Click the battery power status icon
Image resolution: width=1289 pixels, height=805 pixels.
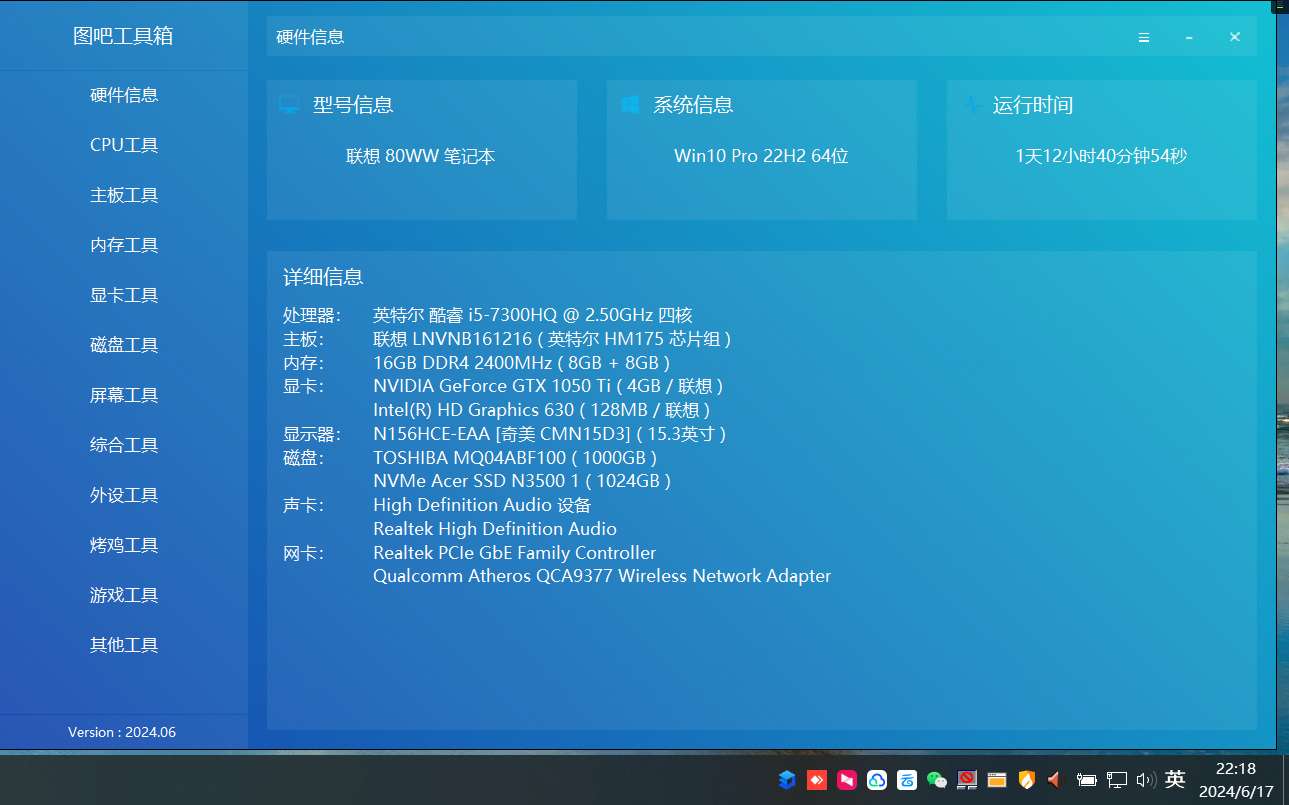[1087, 780]
